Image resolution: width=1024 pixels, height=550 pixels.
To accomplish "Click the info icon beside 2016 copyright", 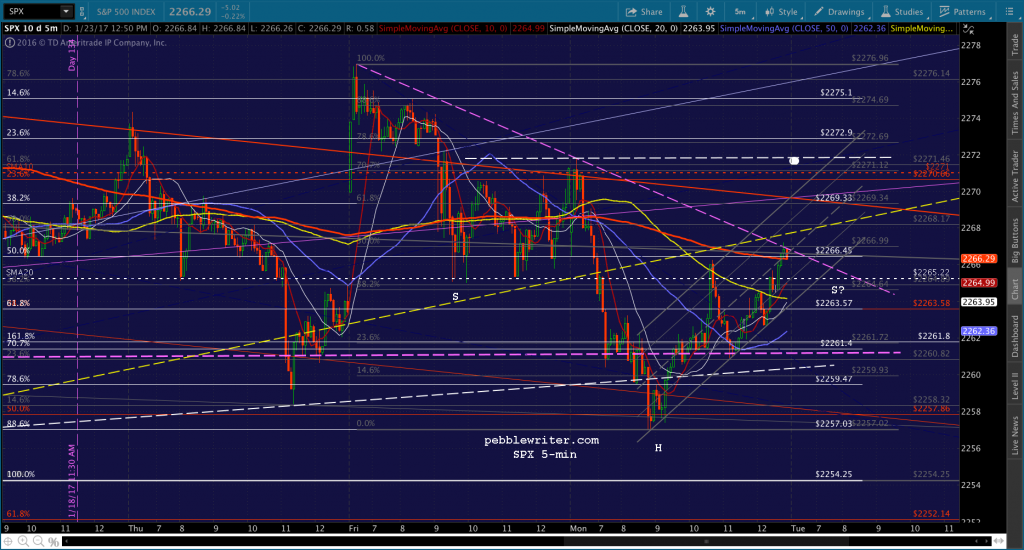I will pos(9,42).
